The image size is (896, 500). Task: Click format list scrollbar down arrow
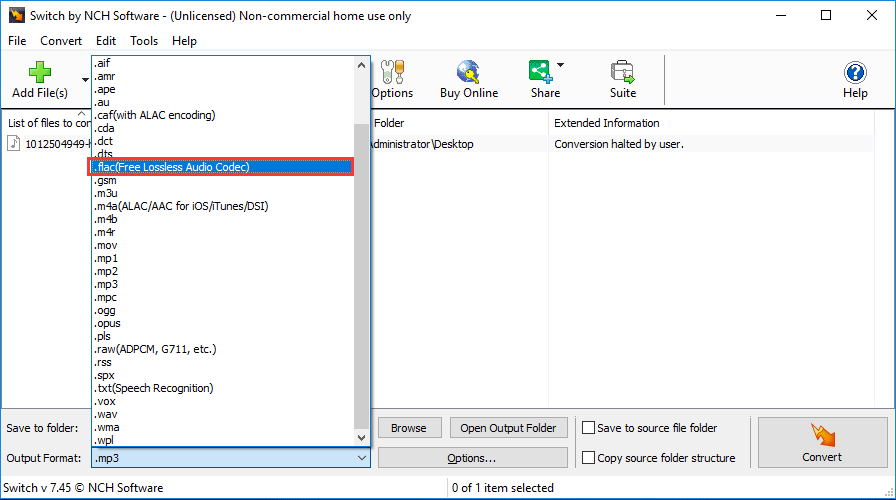point(361,438)
